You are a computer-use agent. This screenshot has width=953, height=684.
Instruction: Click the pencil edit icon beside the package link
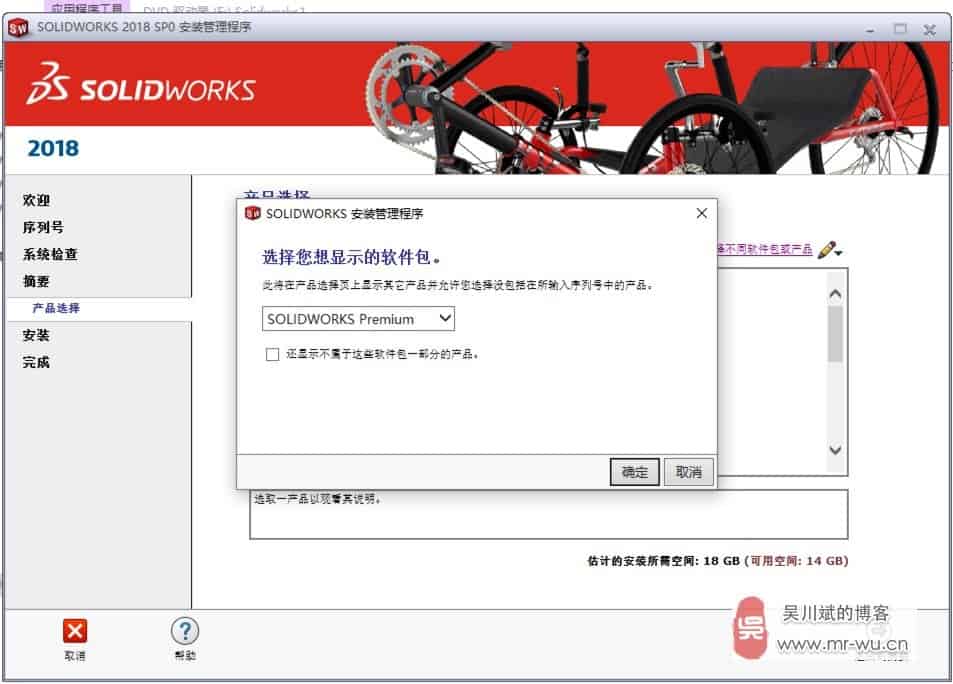(825, 250)
